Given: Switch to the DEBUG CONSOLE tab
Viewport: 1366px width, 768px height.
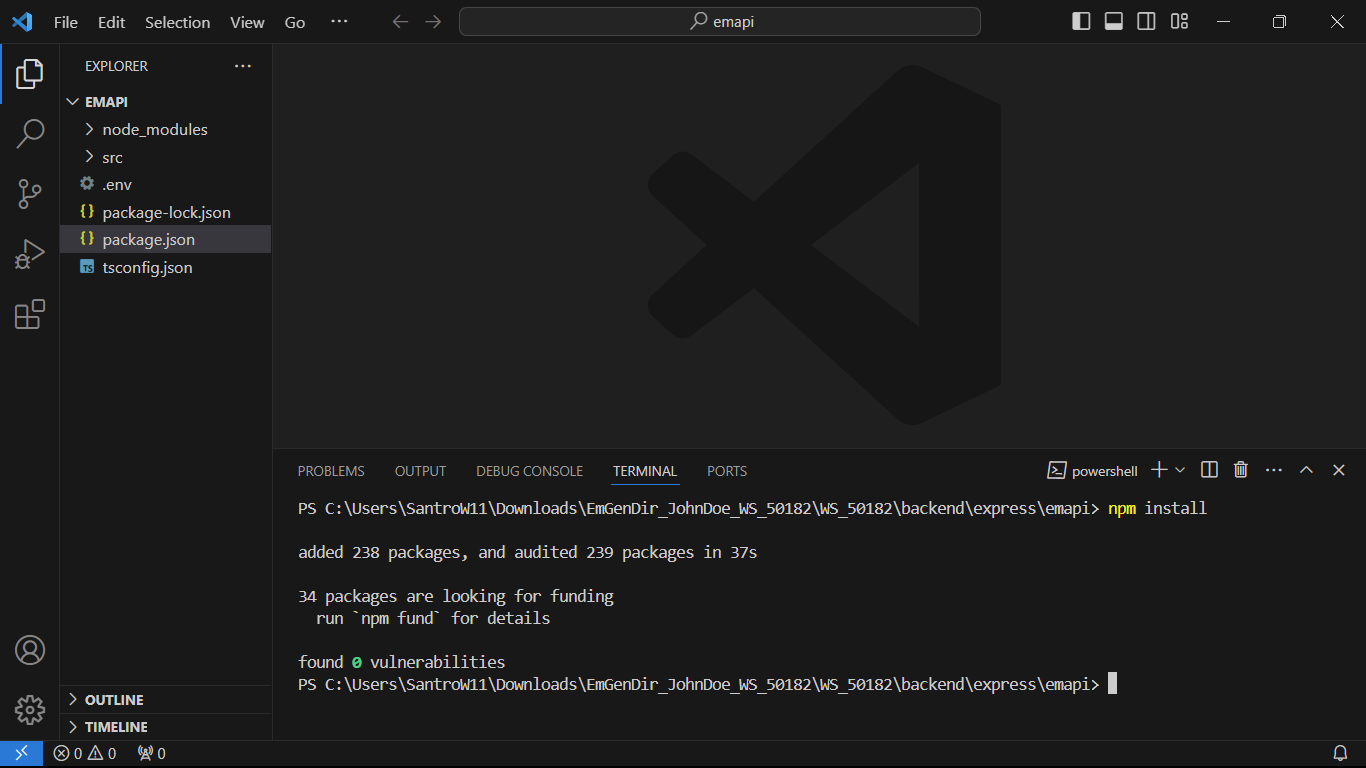Looking at the screenshot, I should (x=529, y=471).
